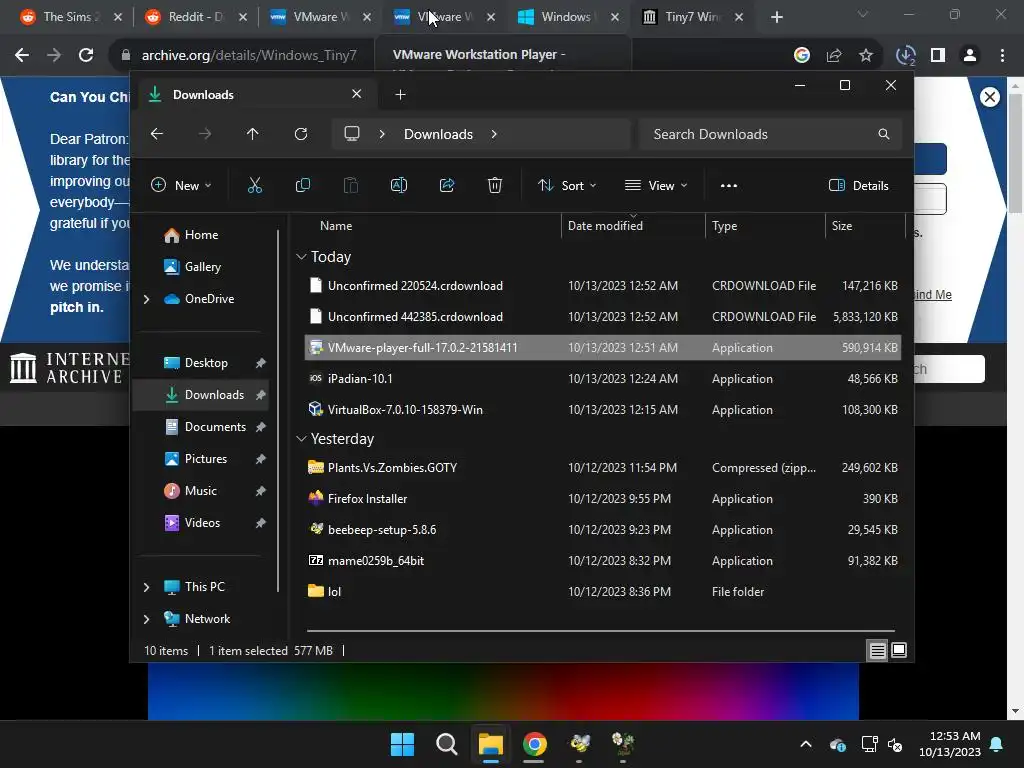
Task: Click the Copy icon in Explorer toolbar
Action: 302,185
